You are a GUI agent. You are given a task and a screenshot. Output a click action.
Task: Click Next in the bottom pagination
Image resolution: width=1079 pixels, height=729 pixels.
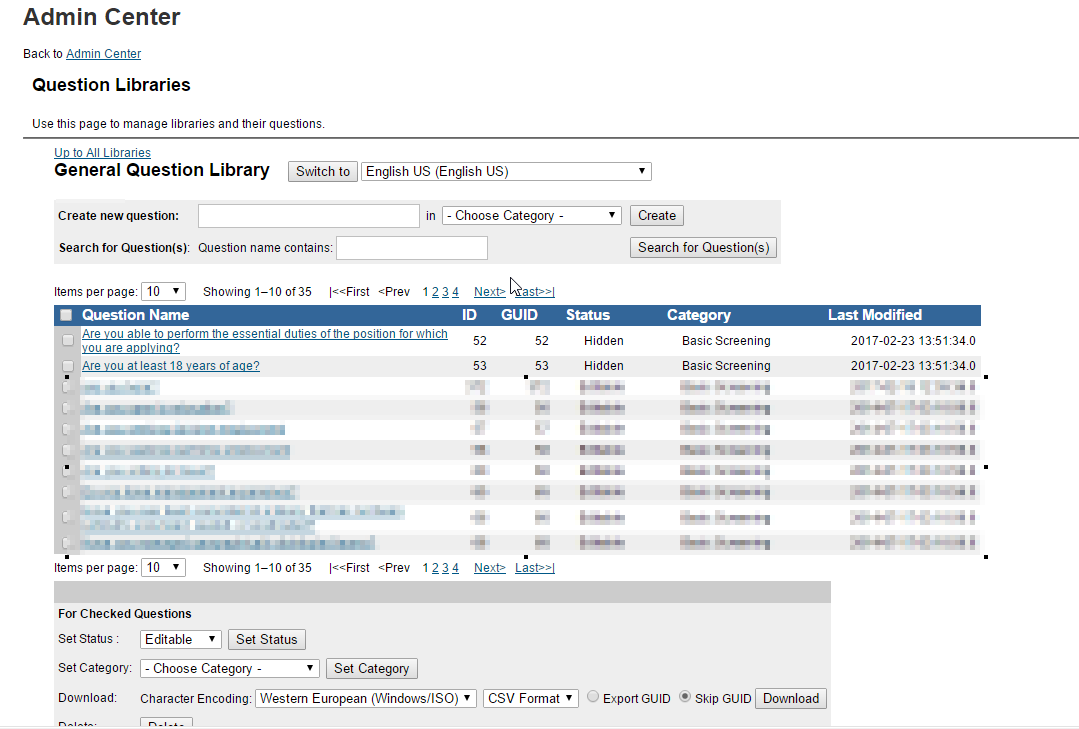[489, 568]
